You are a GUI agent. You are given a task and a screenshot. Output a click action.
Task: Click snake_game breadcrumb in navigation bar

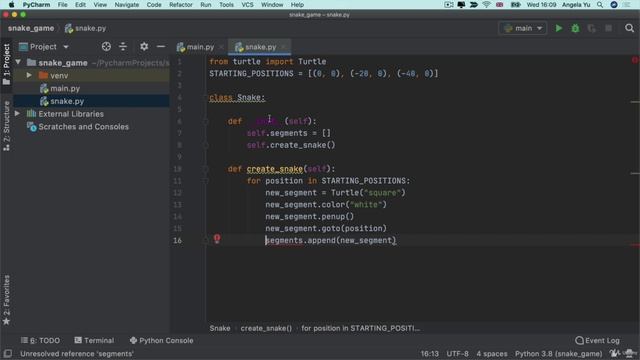pos(31,28)
